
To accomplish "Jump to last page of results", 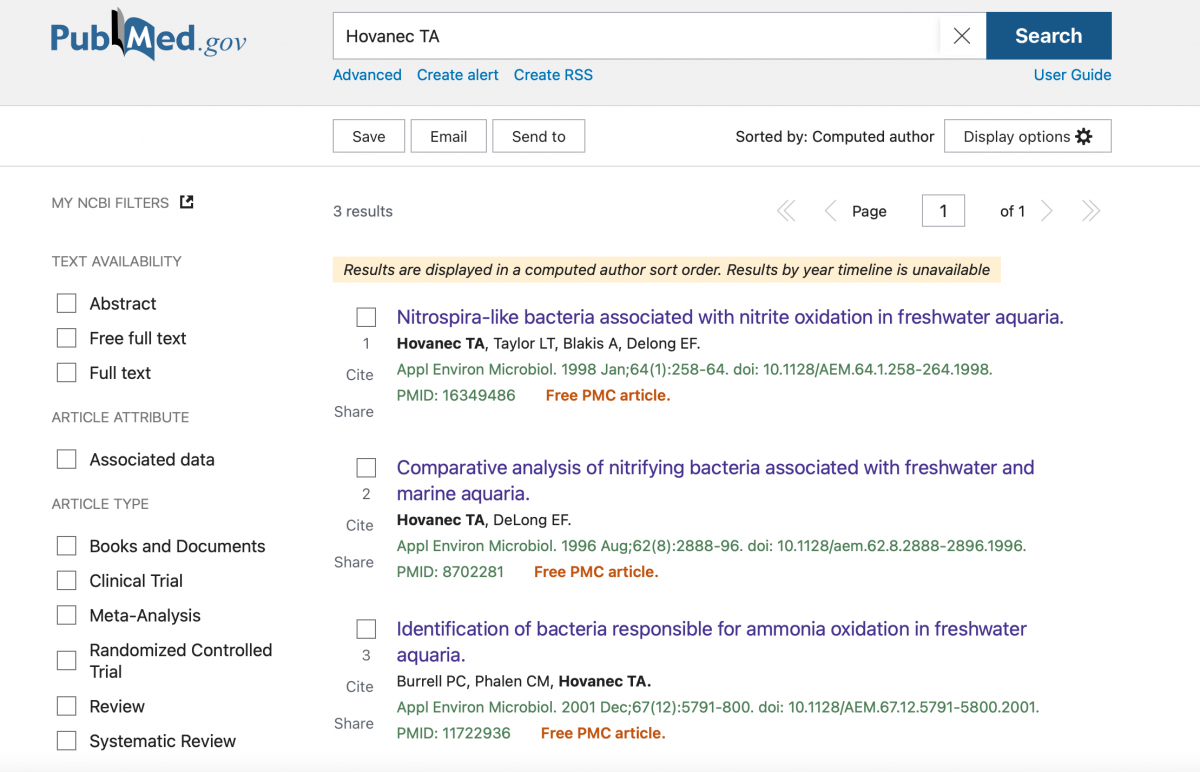I will (1091, 211).
